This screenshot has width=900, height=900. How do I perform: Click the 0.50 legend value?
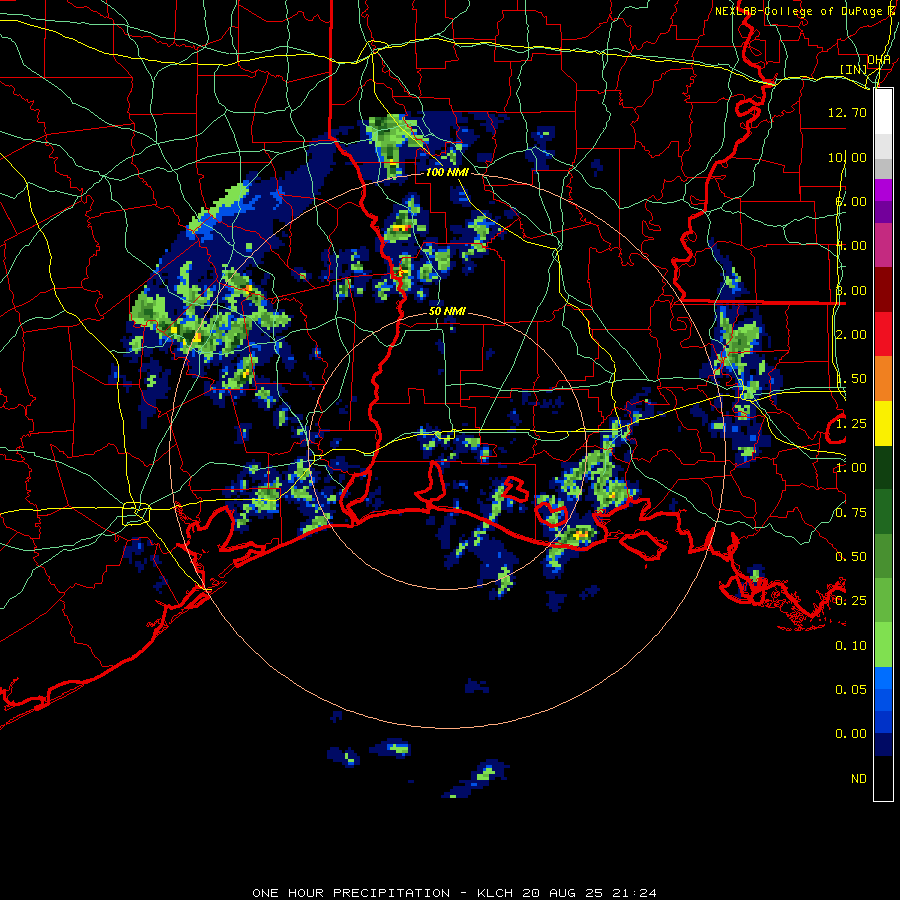point(851,557)
